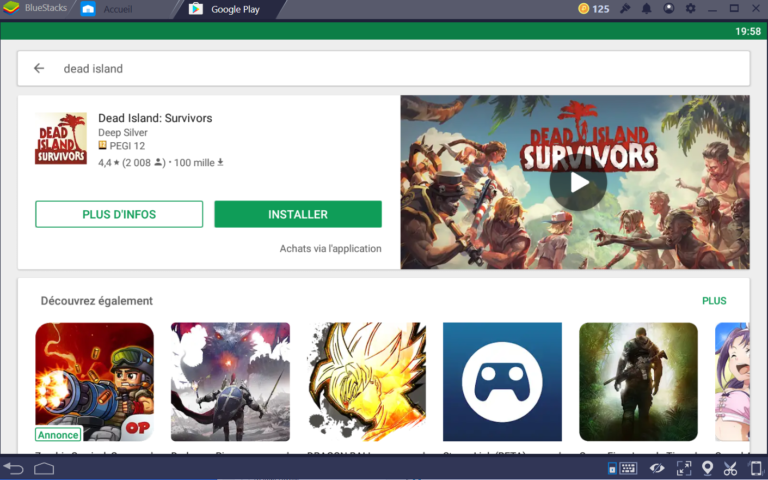Viewport: 768px width, 480px height.
Task: Open the soldier gunner ad game thumbnail
Action: point(95,382)
